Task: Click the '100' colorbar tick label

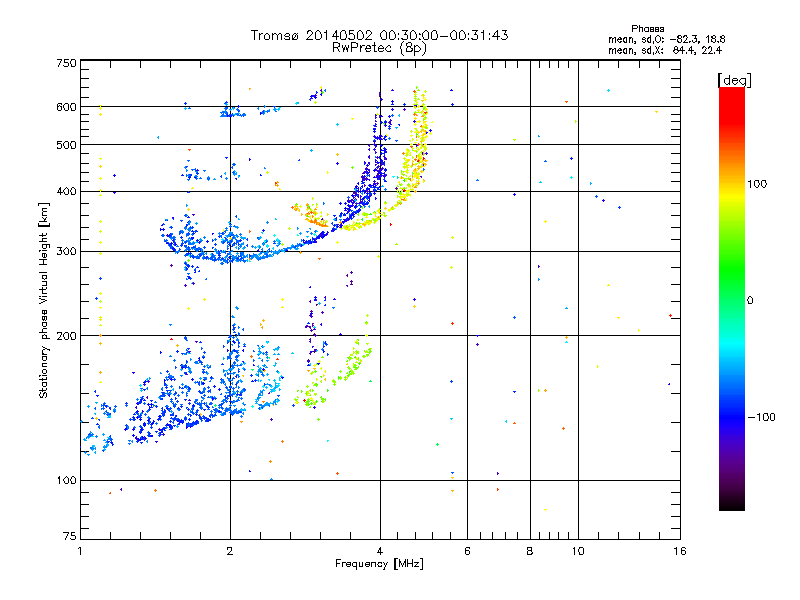Action: [757, 184]
